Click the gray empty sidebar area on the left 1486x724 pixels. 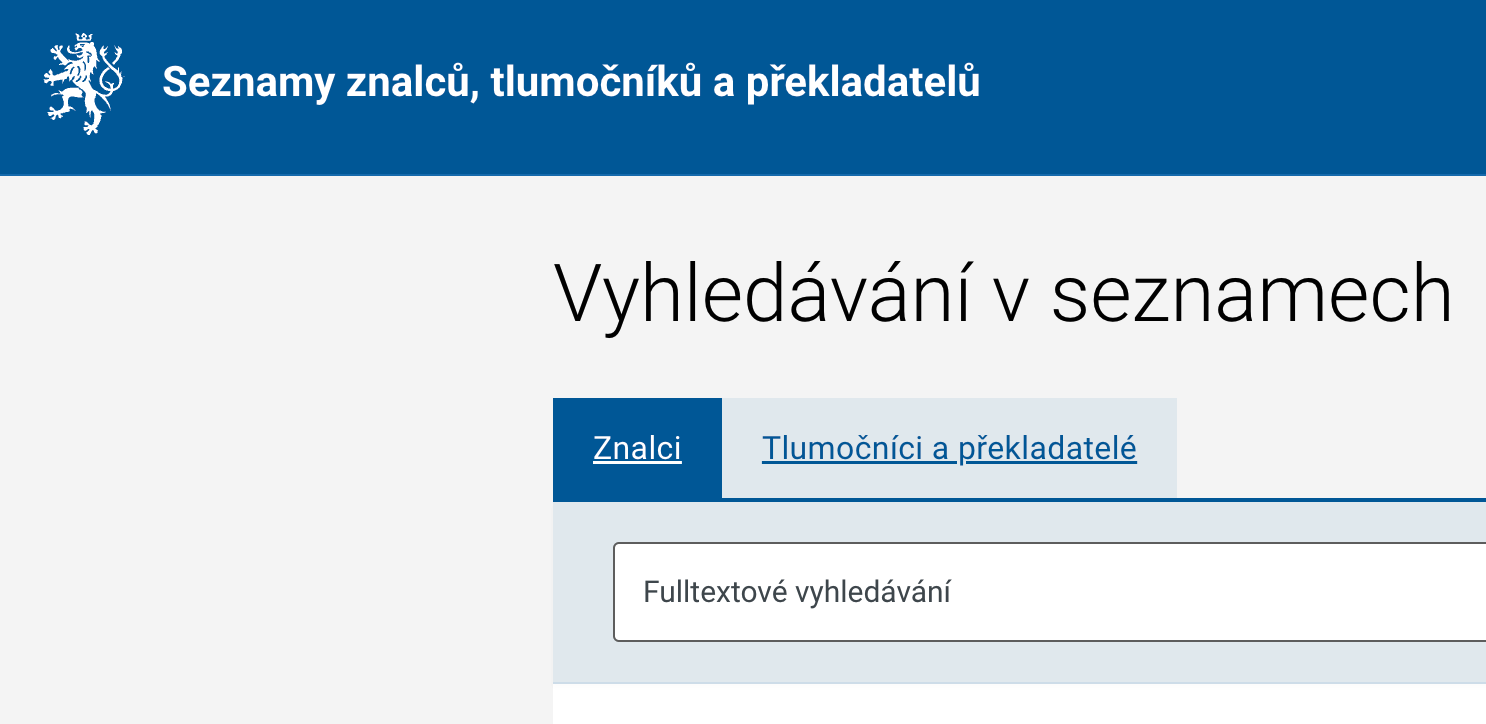coord(275,450)
